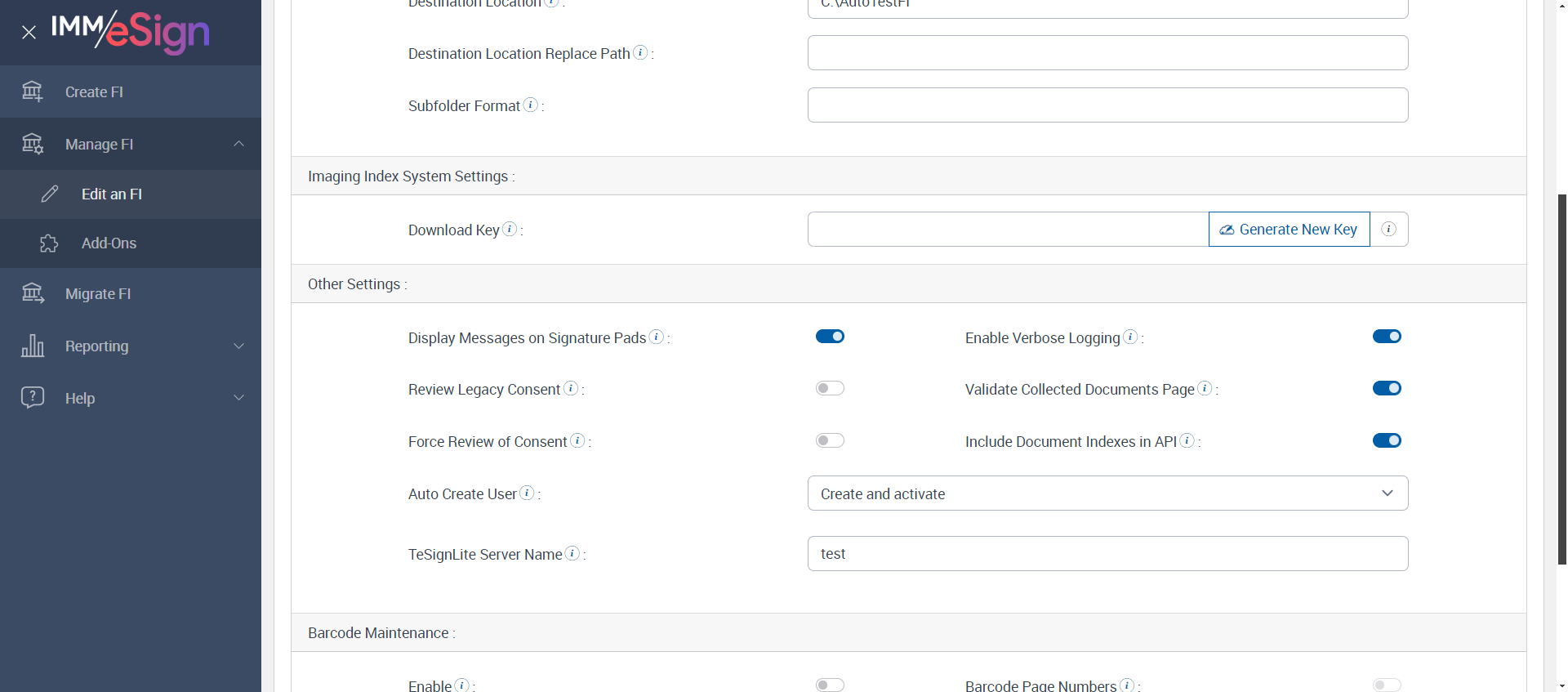Collapse the Manage FI menu

[239, 144]
